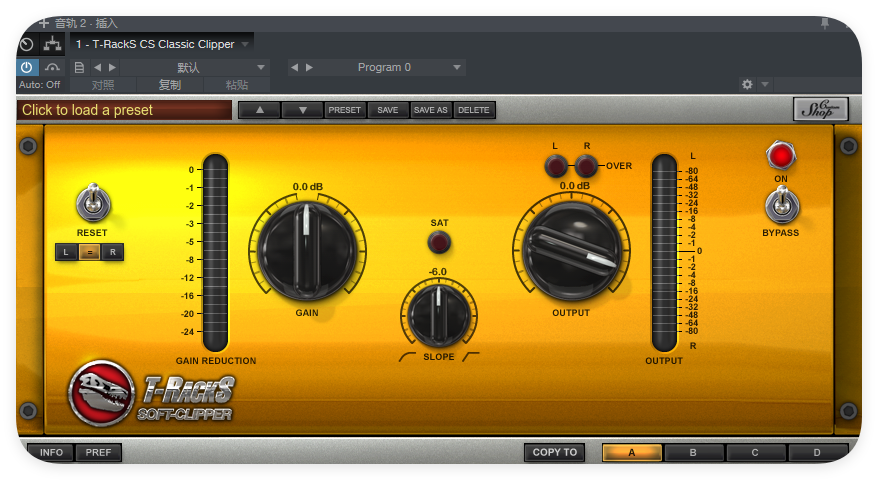Click the OUTPUT level meter
Screen dimensions: 878x480
click(664, 253)
